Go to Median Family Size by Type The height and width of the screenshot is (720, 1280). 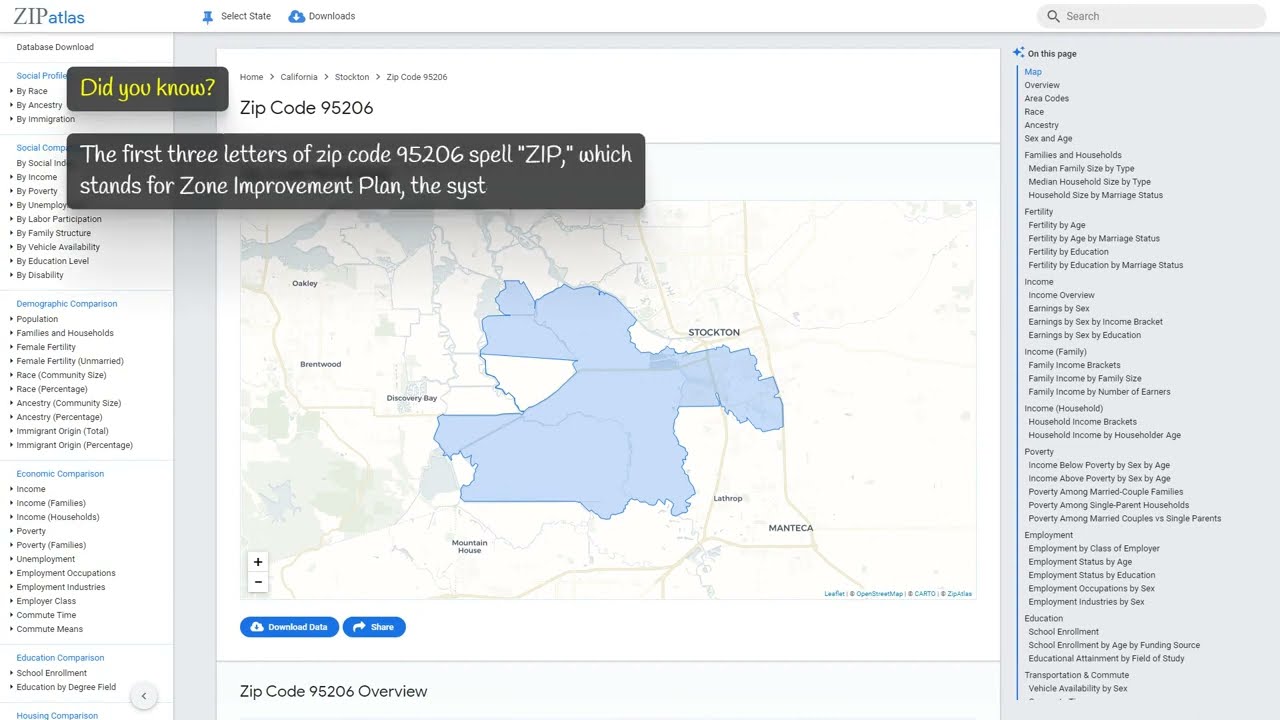click(x=1082, y=168)
